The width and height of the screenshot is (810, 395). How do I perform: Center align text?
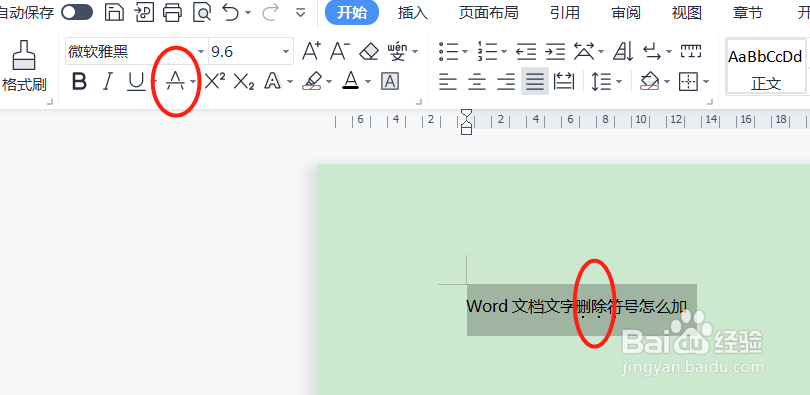[x=477, y=81]
